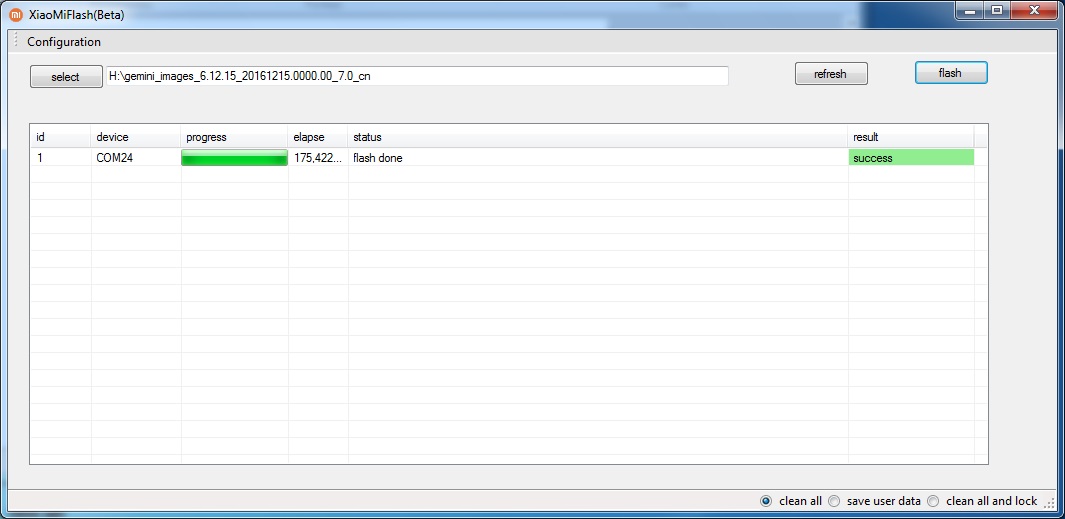
Task: Click the XiaoMiFlash Mi logo icon
Action: click(x=16, y=14)
